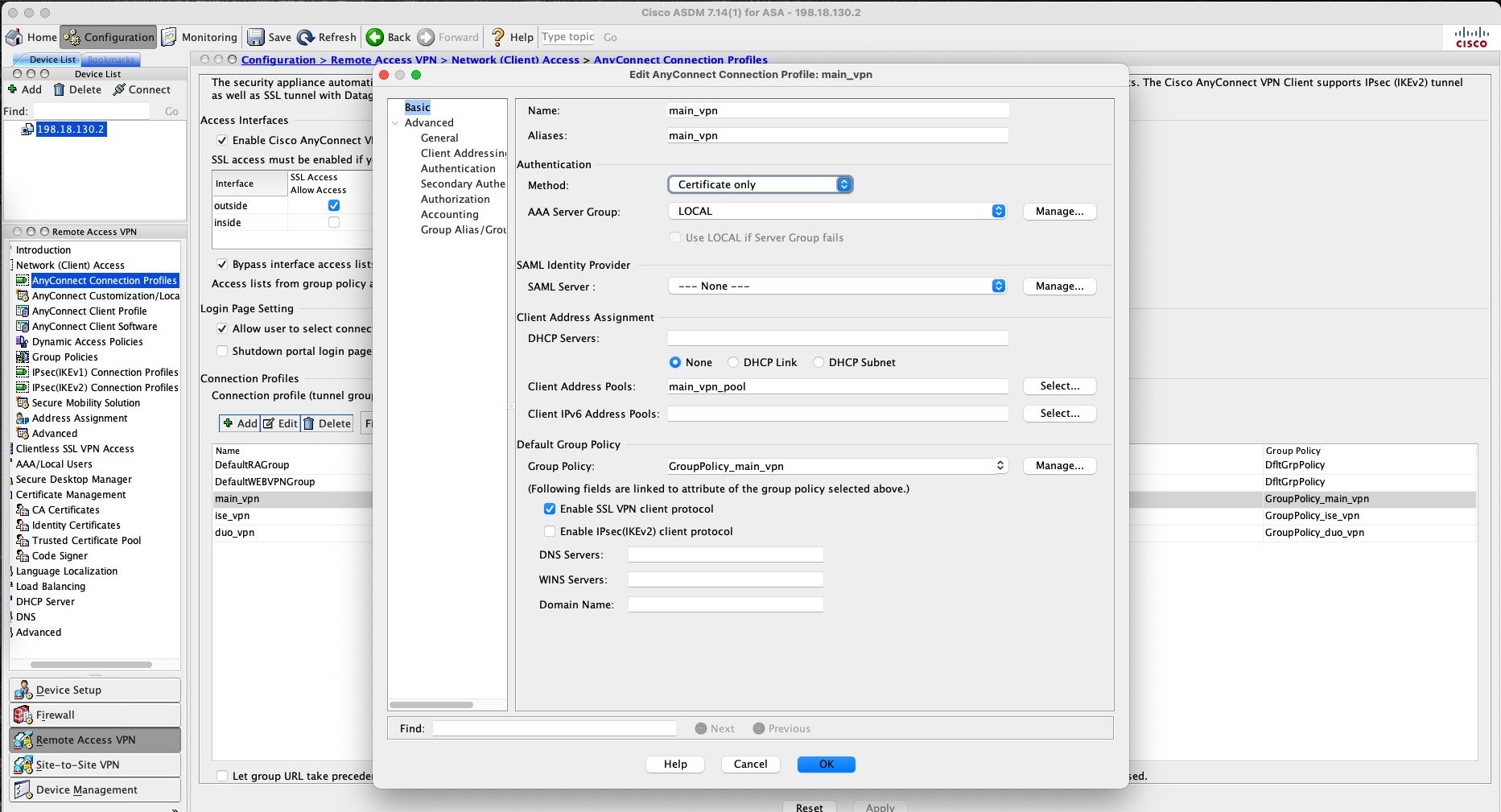The image size is (1501, 812).
Task: Open the Authentication Method dropdown
Action: click(760, 184)
